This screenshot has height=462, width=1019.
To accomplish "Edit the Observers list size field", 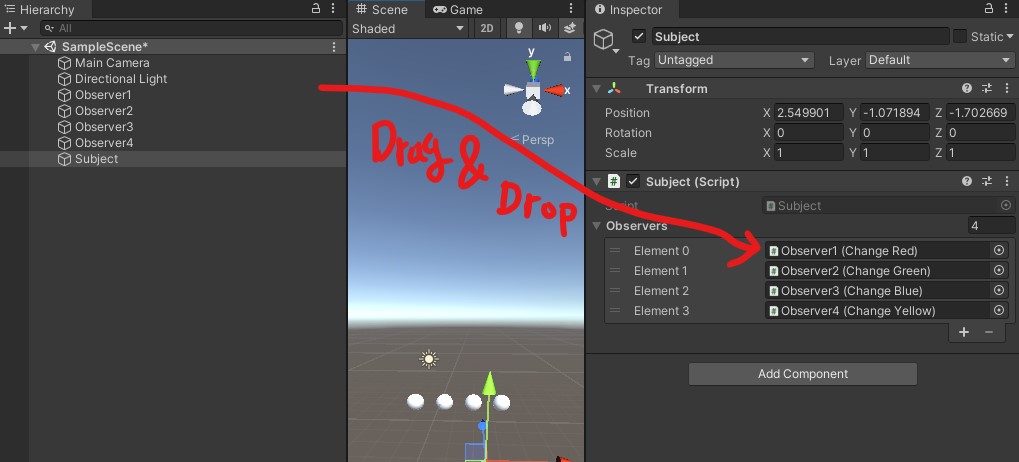I will (992, 226).
